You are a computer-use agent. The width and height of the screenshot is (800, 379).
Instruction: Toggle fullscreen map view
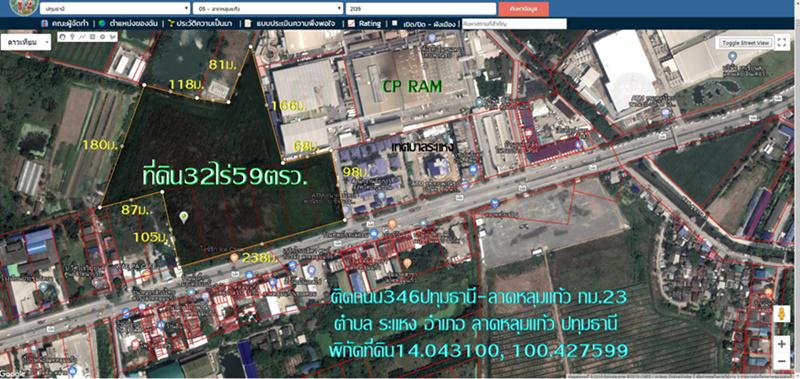(783, 43)
